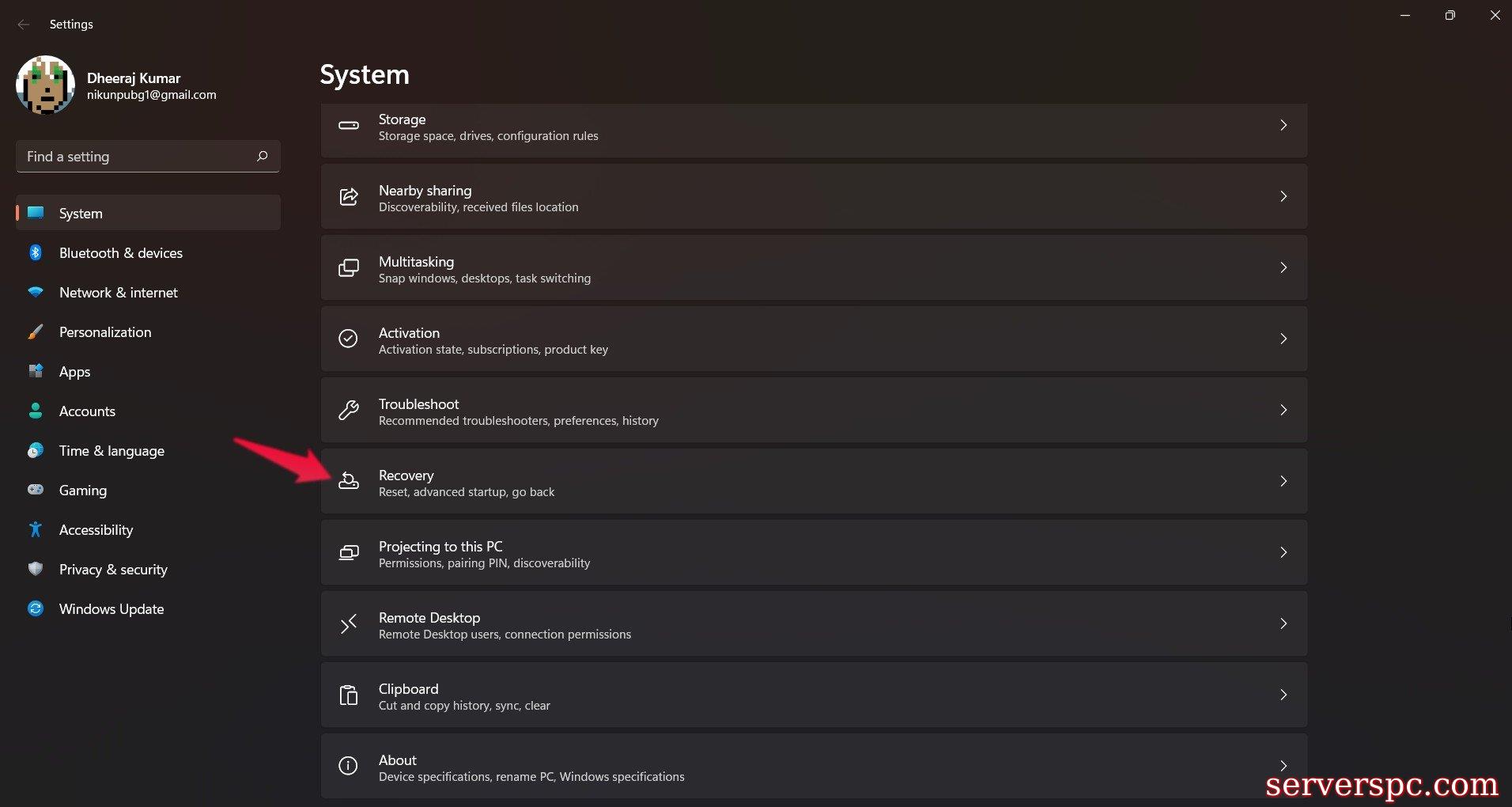Click the Troubleshoot wrench icon
The image size is (1512, 807).
[x=349, y=410]
